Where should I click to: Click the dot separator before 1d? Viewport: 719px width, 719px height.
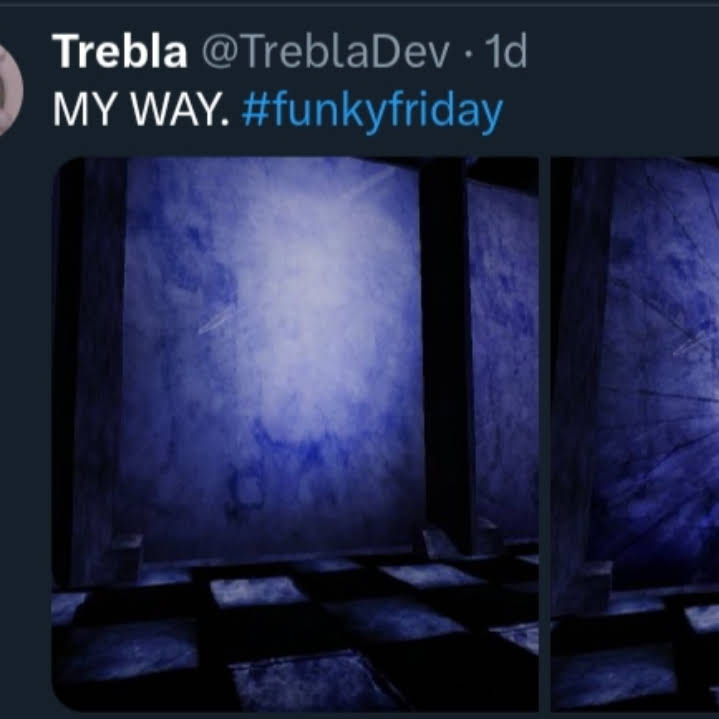point(468,53)
